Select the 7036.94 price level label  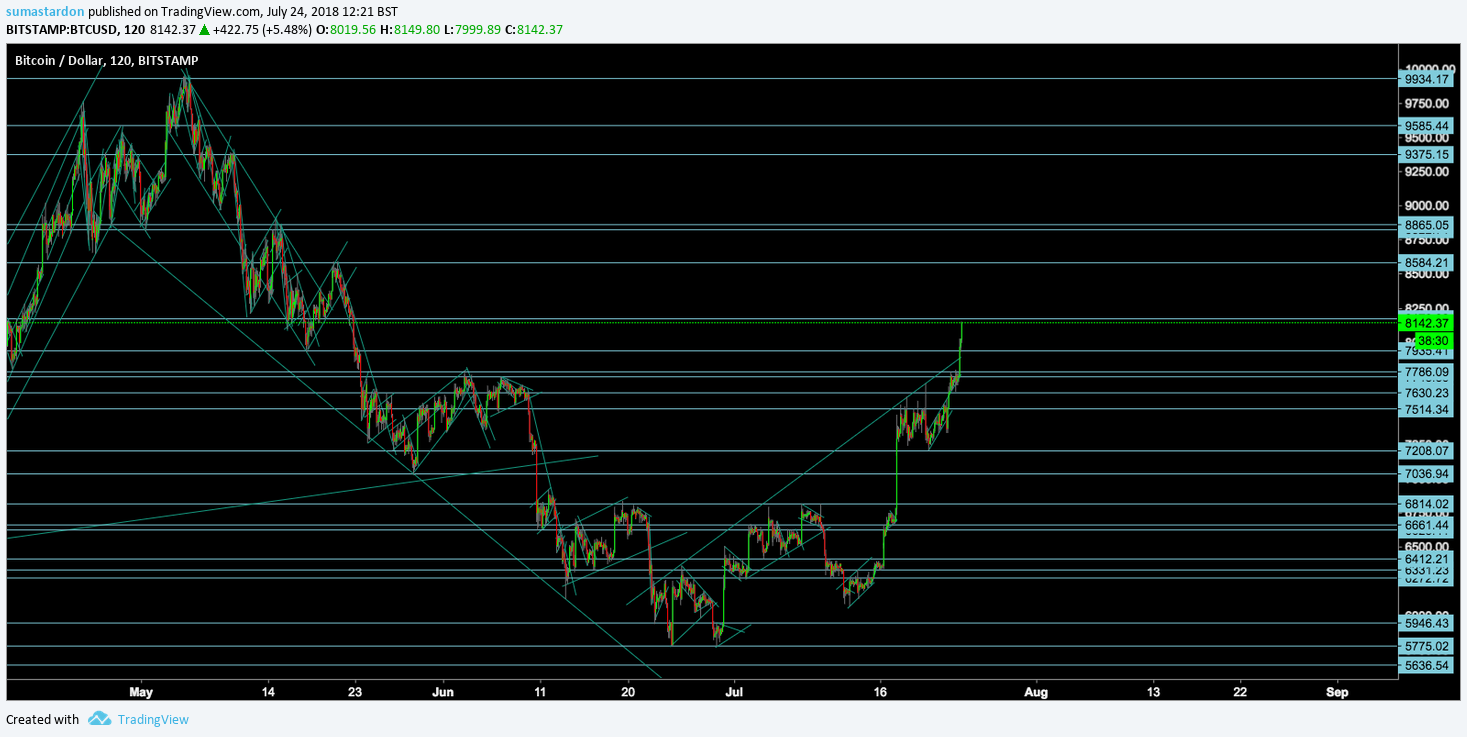[x=1427, y=474]
